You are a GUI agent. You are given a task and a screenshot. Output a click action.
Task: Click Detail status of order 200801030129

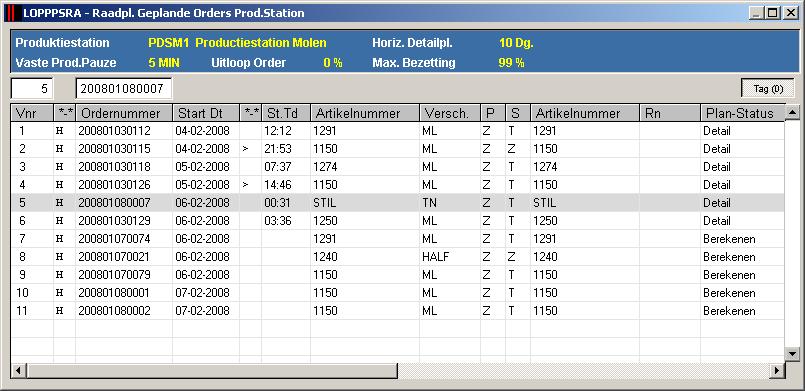[717, 221]
